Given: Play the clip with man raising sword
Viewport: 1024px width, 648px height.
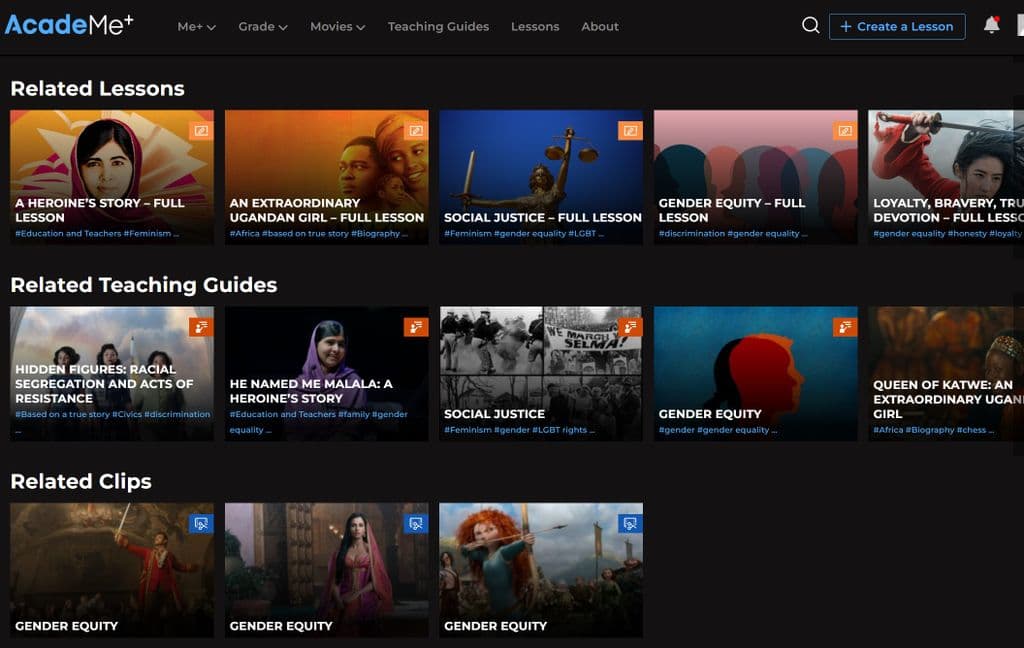Looking at the screenshot, I should [x=112, y=570].
